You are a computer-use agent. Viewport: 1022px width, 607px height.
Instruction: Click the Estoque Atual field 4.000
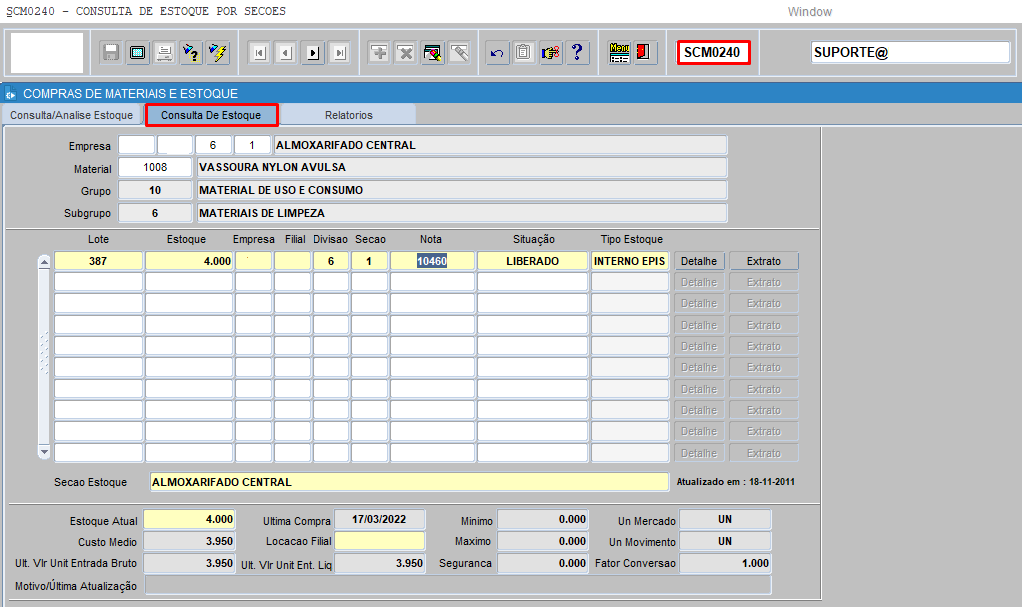[x=189, y=520]
